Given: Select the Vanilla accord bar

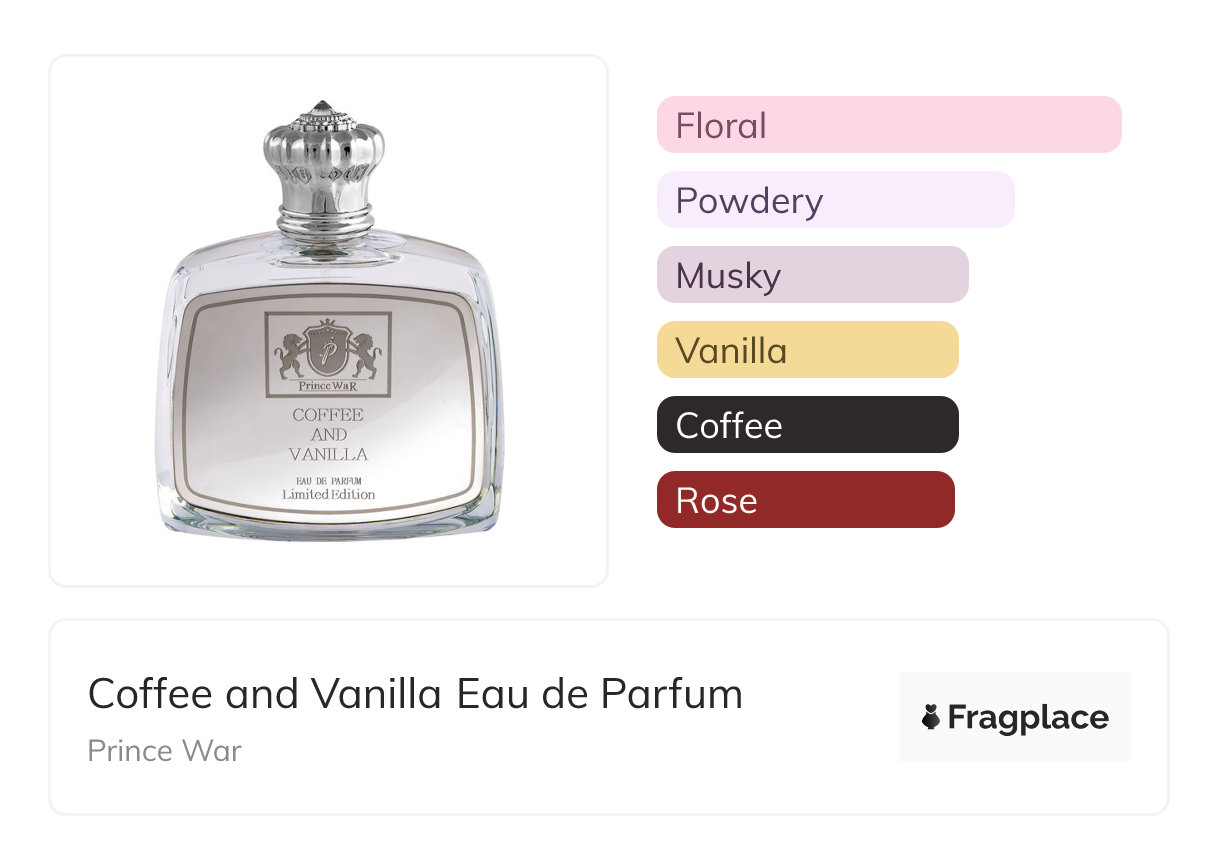Looking at the screenshot, I should coord(808,350).
